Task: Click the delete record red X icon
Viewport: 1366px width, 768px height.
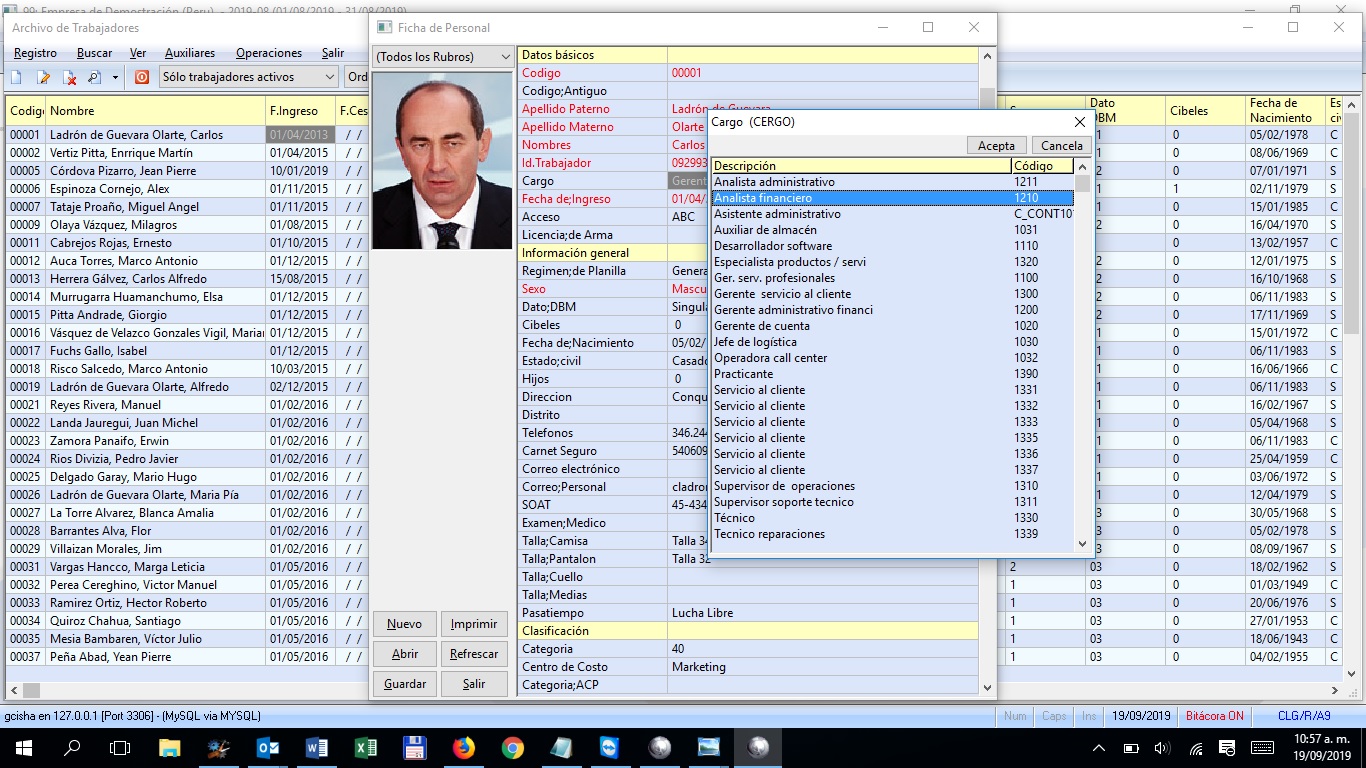Action: tap(70, 77)
